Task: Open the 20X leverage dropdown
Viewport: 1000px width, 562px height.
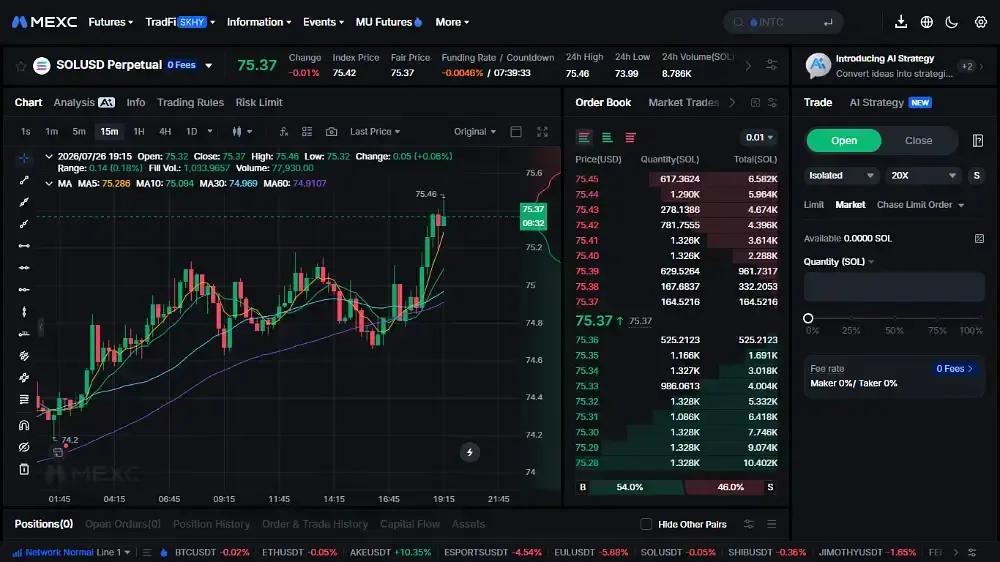Action: pos(923,175)
